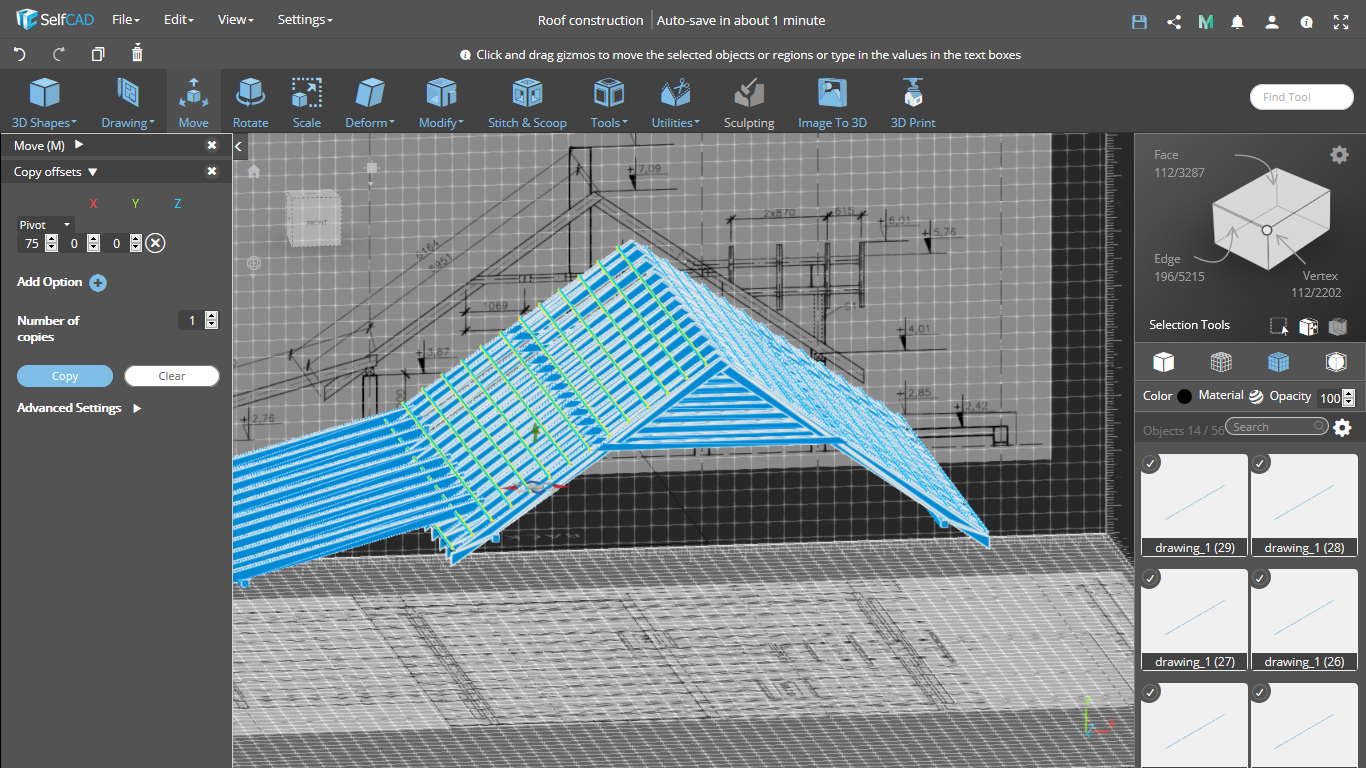Click the save disk icon
The width and height of the screenshot is (1366, 768).
[x=1139, y=21]
